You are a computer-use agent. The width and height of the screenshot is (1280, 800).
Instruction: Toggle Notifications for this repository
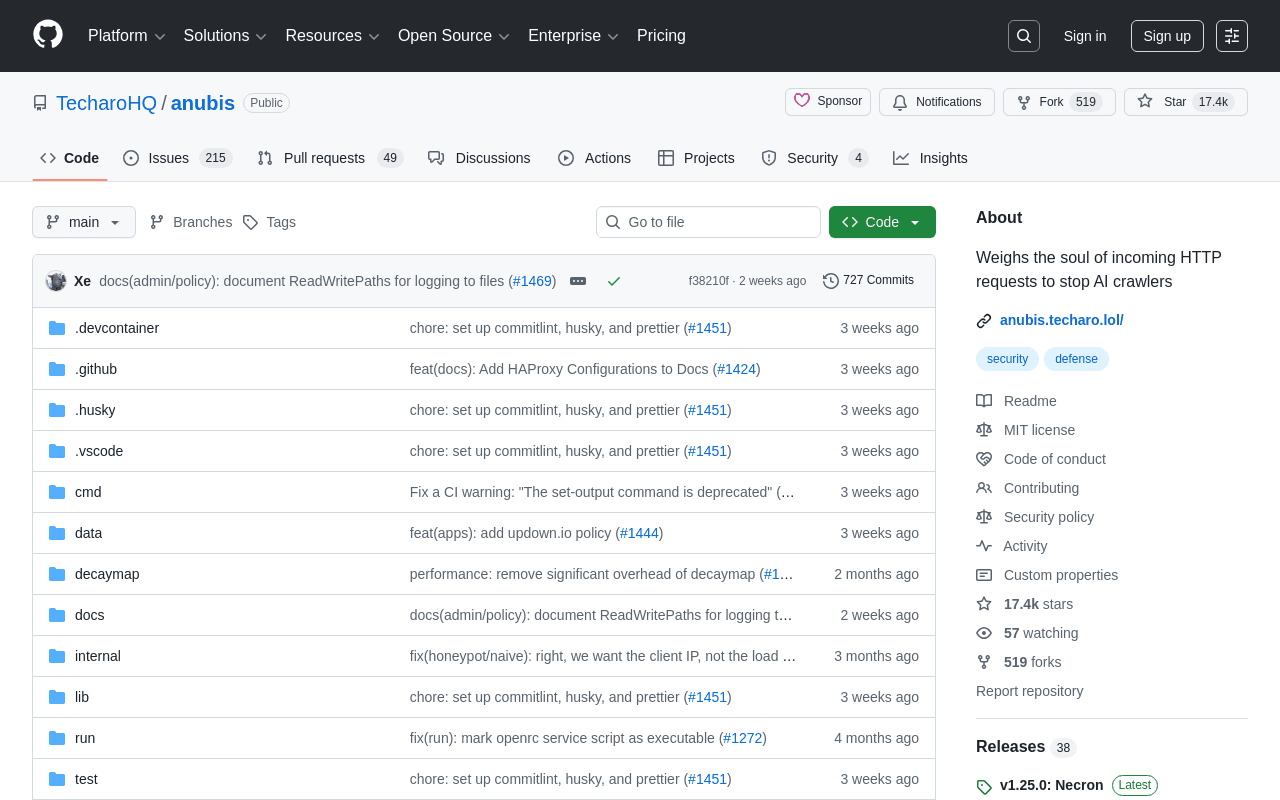tap(937, 102)
